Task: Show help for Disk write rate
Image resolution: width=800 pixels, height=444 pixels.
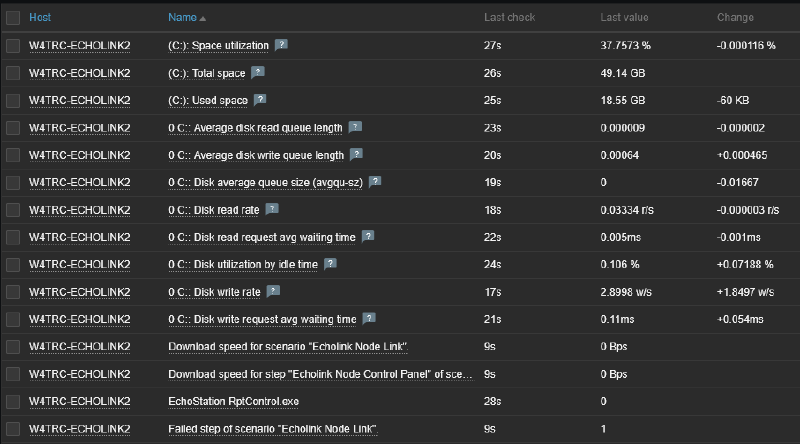Action: (x=273, y=291)
